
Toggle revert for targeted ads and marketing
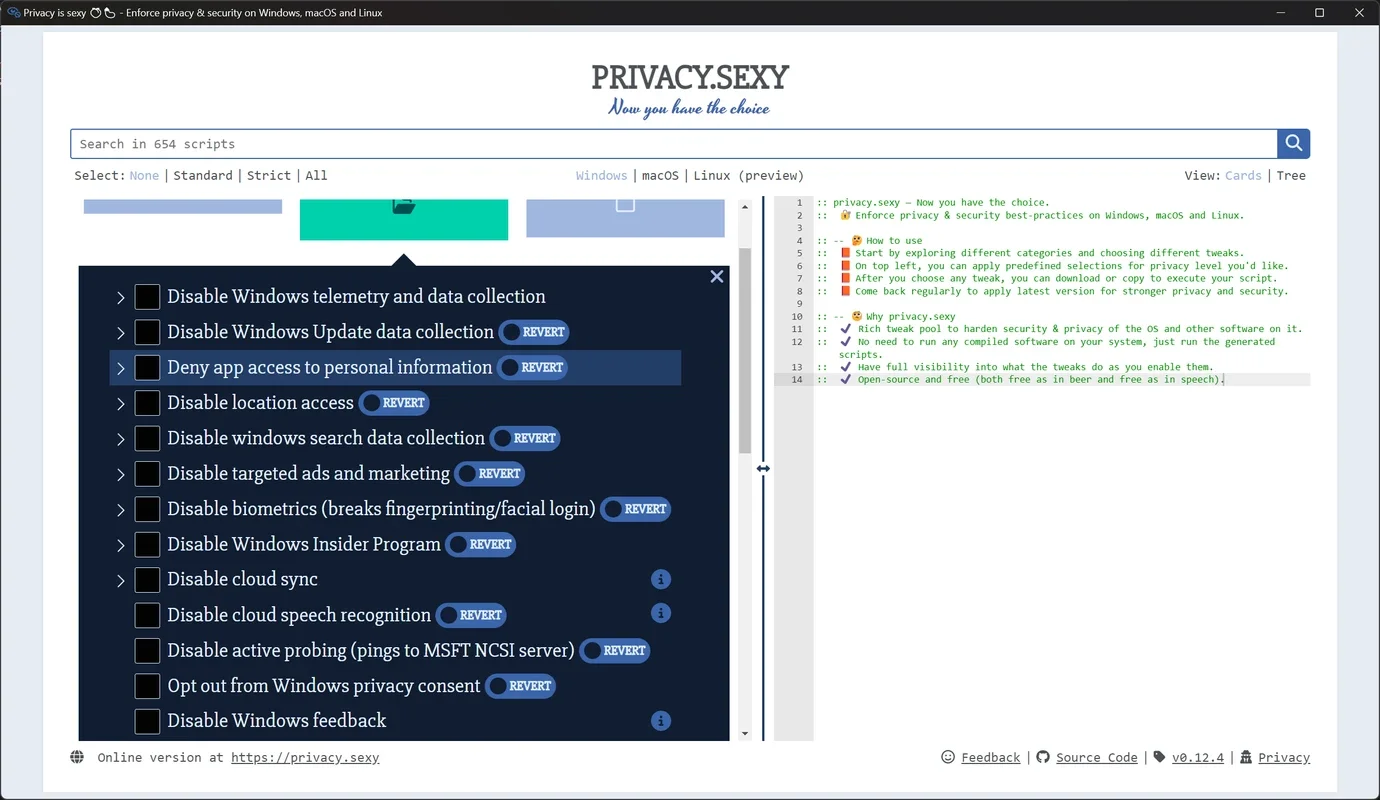coord(490,473)
